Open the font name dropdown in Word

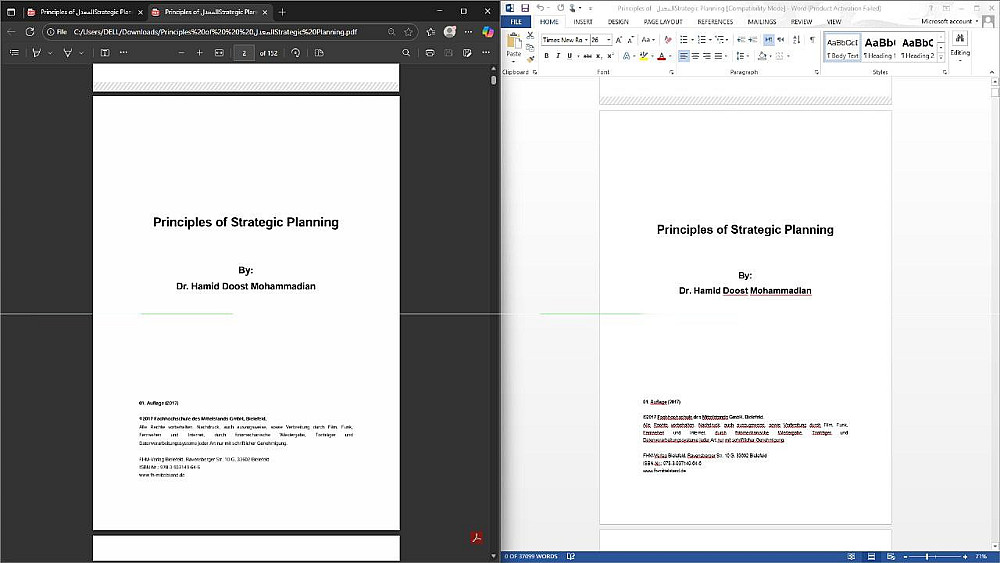click(x=586, y=40)
